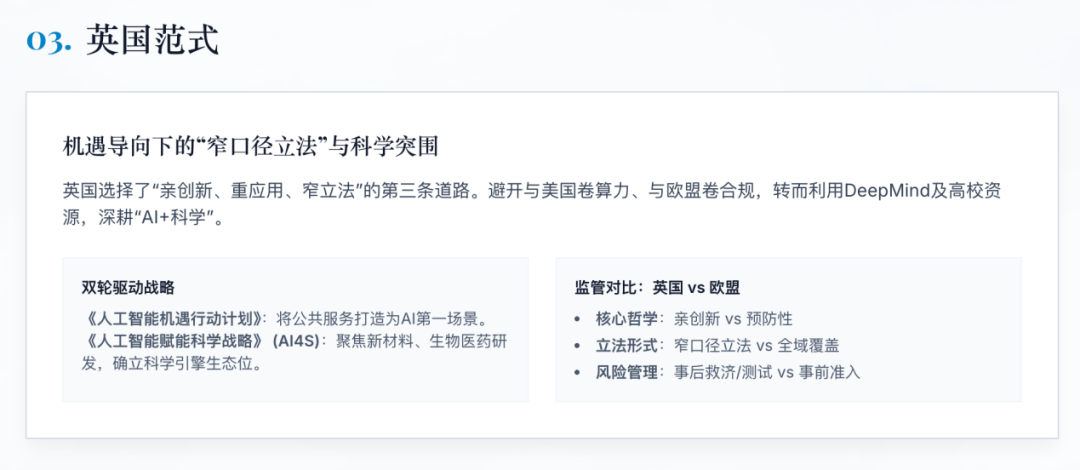The image size is (1080, 470).
Task: Click the bullet dot before 核心哲学
Action: click(x=578, y=319)
